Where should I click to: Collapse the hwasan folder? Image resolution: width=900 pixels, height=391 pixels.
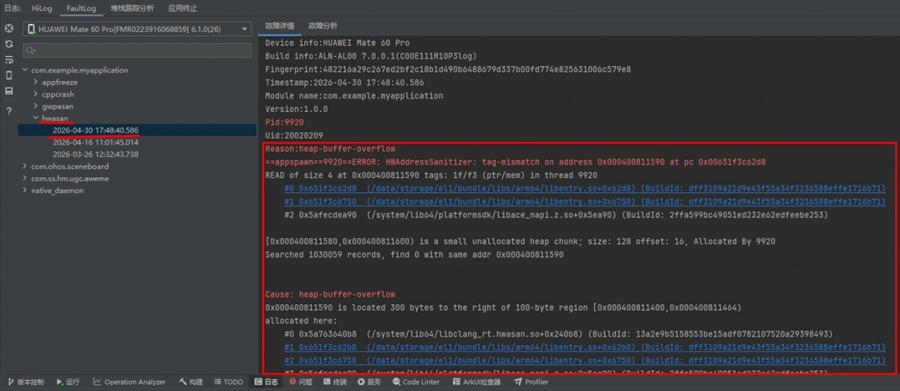(36, 118)
